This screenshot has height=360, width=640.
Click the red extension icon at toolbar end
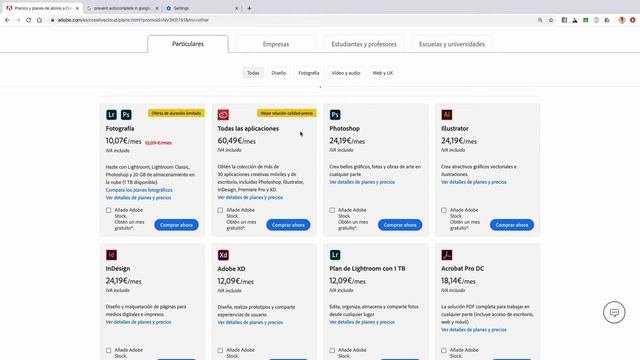pos(633,20)
